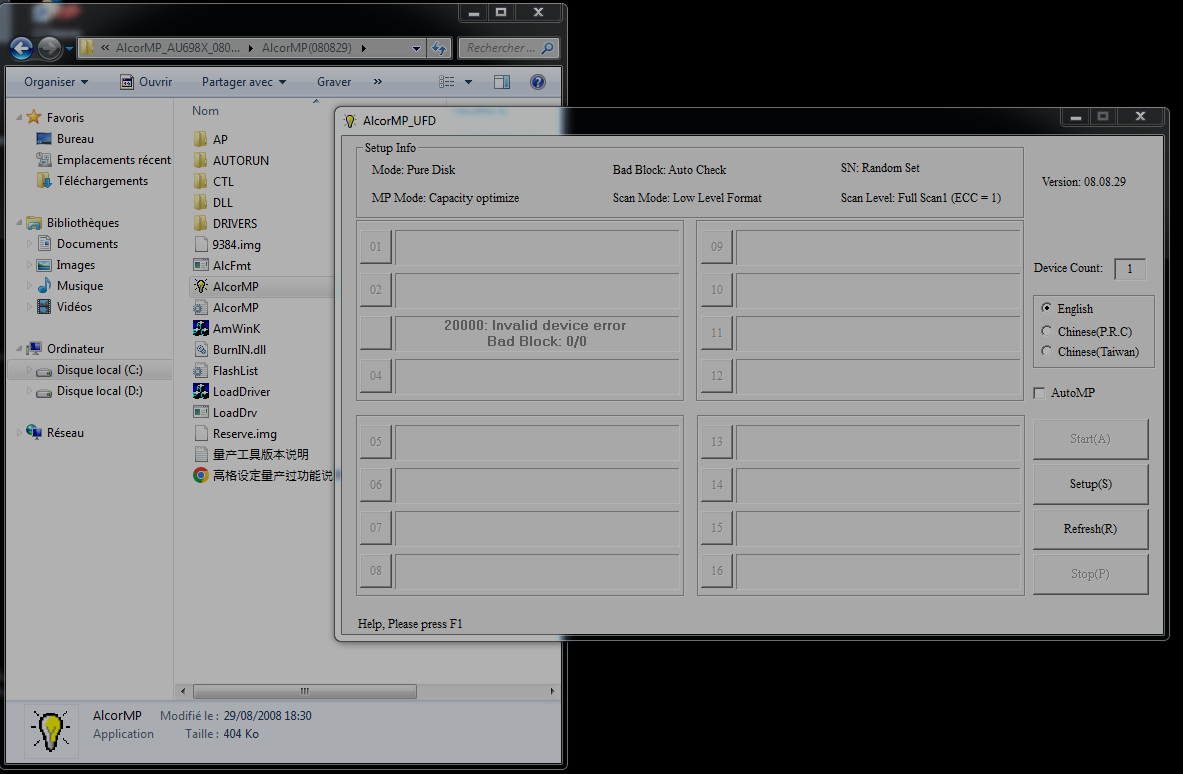
Task: Select the English language radio button
Action: 1046,308
